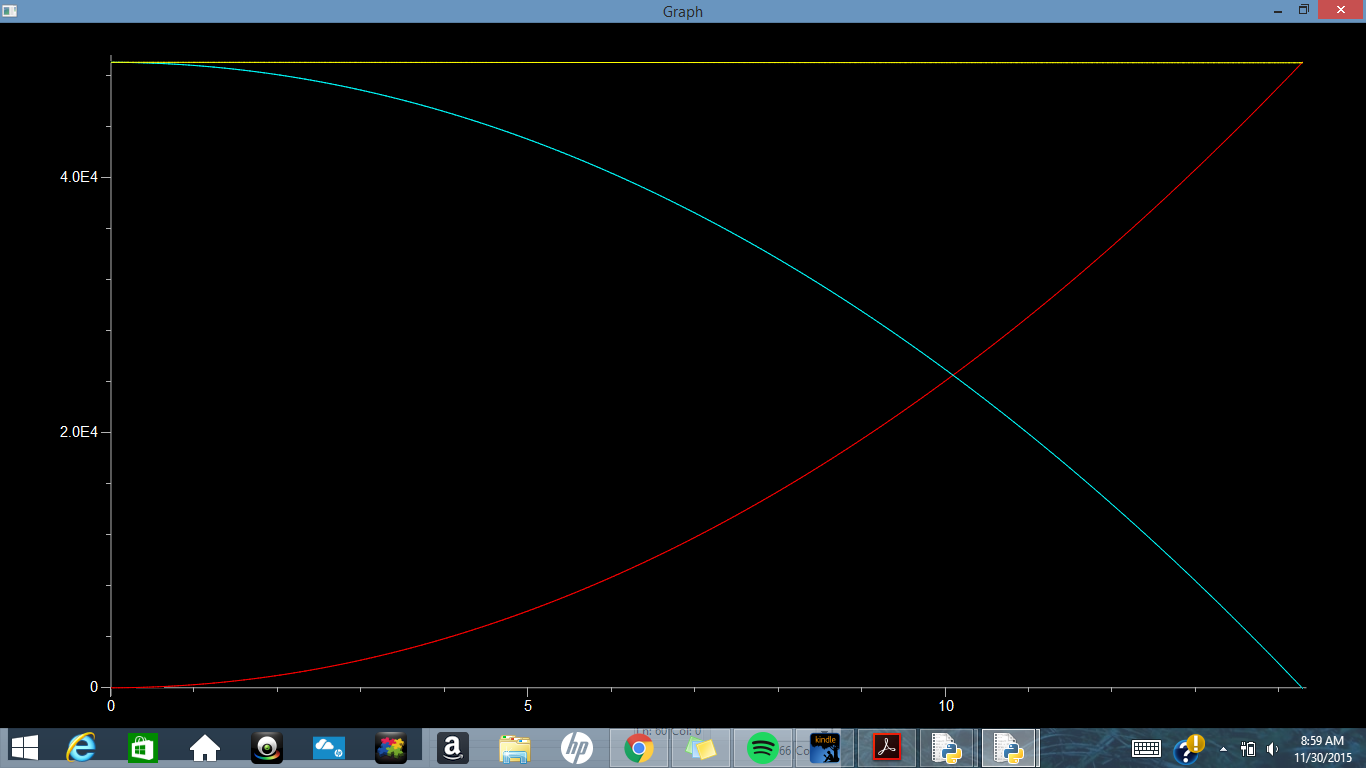Open the Windows Store app
Screen dimensions: 1366x768
click(x=143, y=747)
